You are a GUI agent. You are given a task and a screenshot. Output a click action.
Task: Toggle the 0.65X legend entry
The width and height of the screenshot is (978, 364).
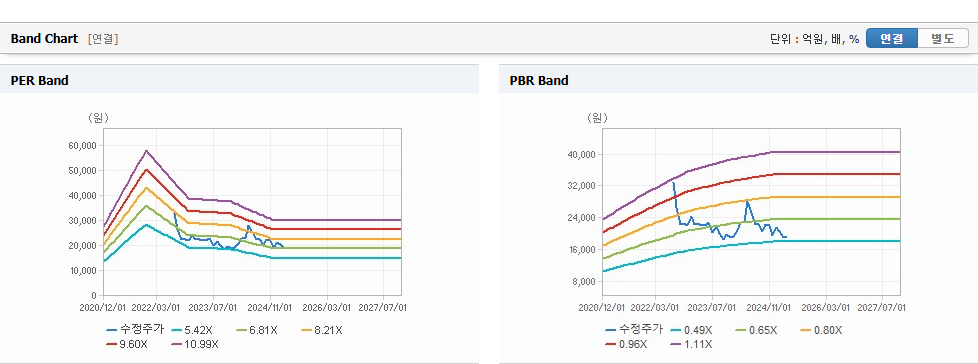pyautogui.click(x=757, y=330)
